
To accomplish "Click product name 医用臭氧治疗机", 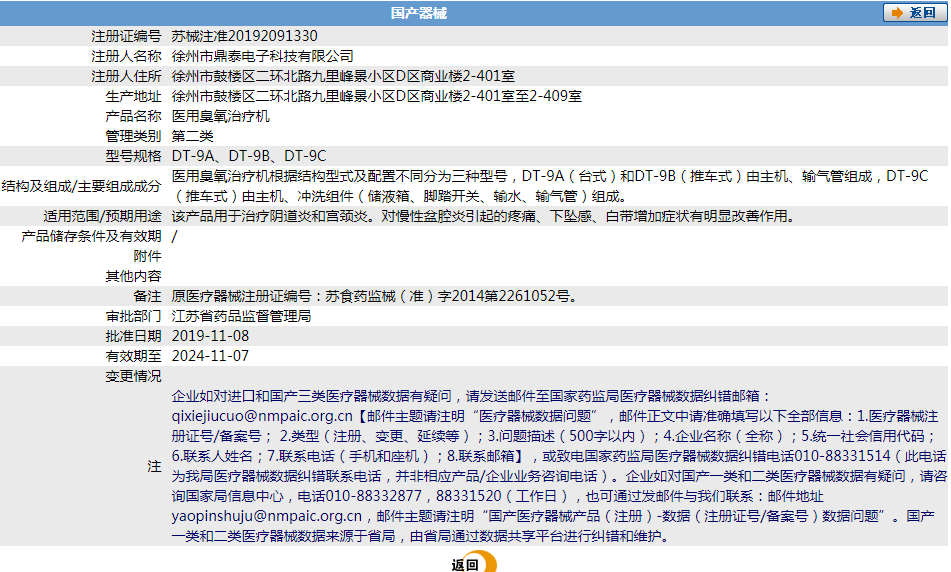I will (221, 116).
